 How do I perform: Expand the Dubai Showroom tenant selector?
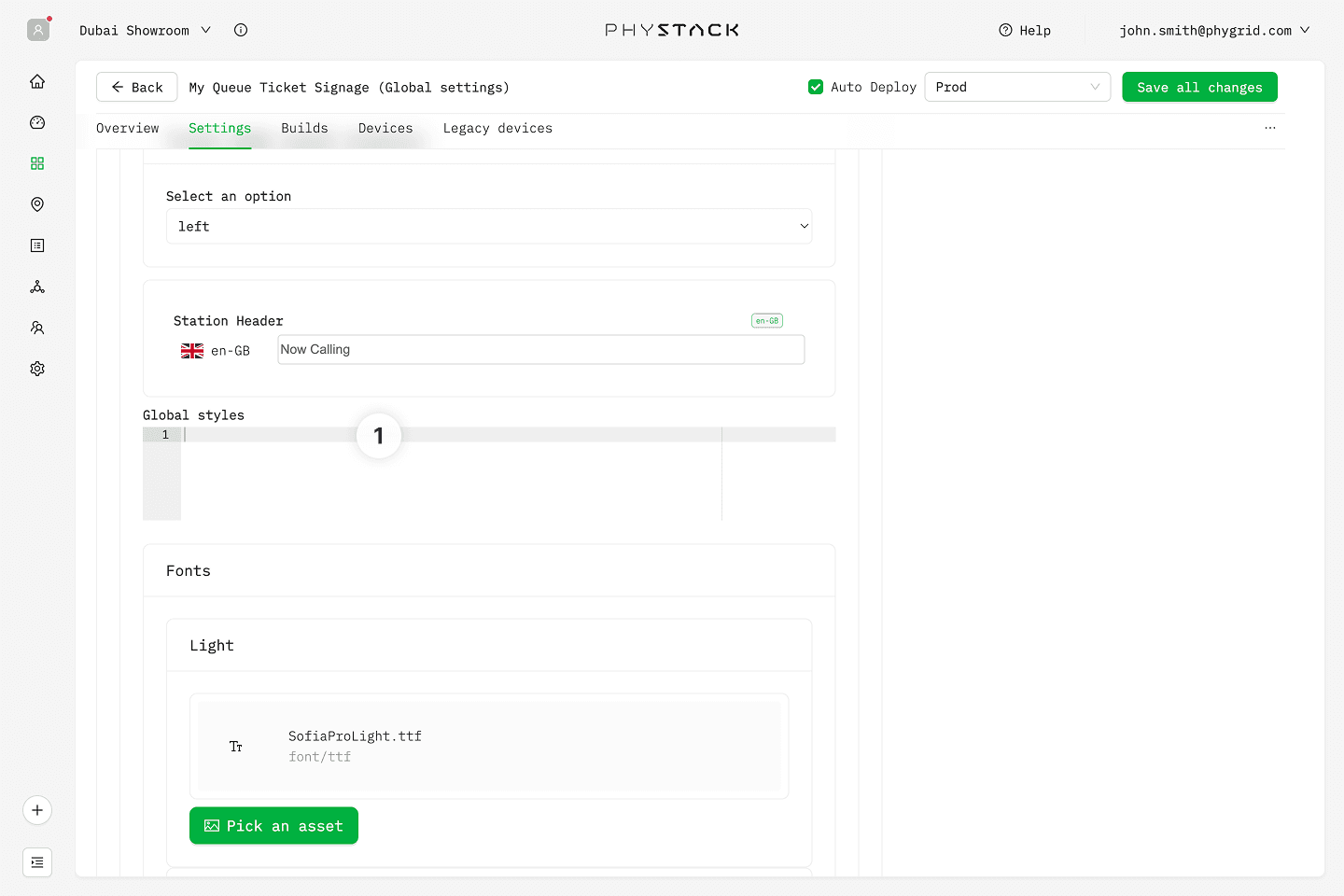click(x=145, y=30)
